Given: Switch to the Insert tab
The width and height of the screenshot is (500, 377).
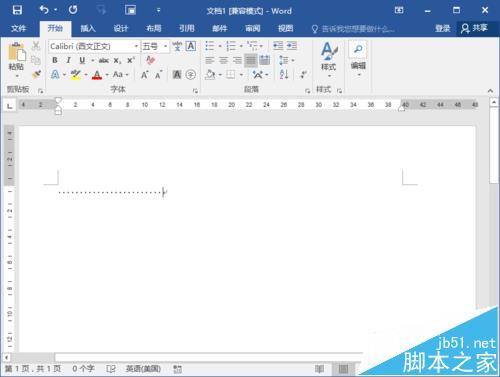Looking at the screenshot, I should [x=88, y=28].
